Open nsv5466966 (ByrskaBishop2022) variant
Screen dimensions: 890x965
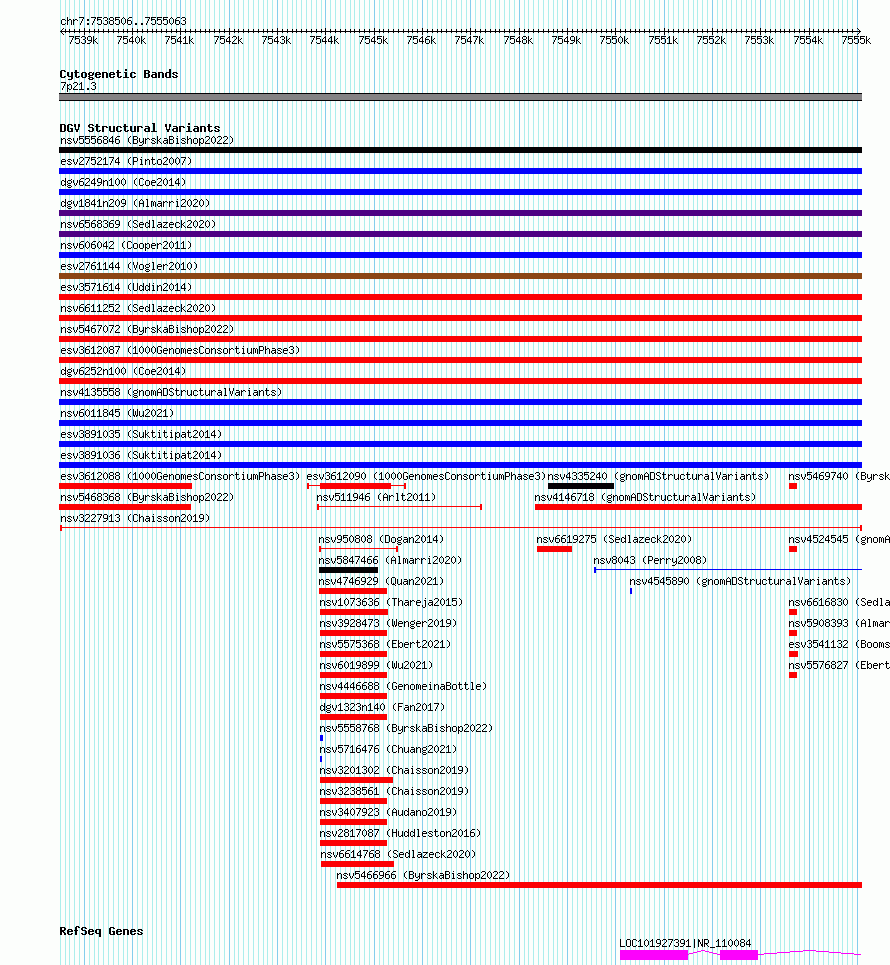coord(599,885)
